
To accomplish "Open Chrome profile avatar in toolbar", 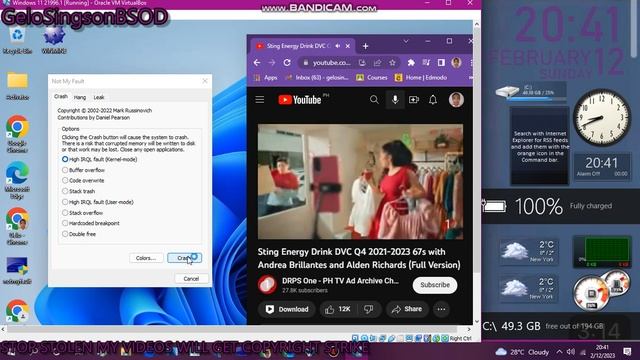I will click(456, 62).
